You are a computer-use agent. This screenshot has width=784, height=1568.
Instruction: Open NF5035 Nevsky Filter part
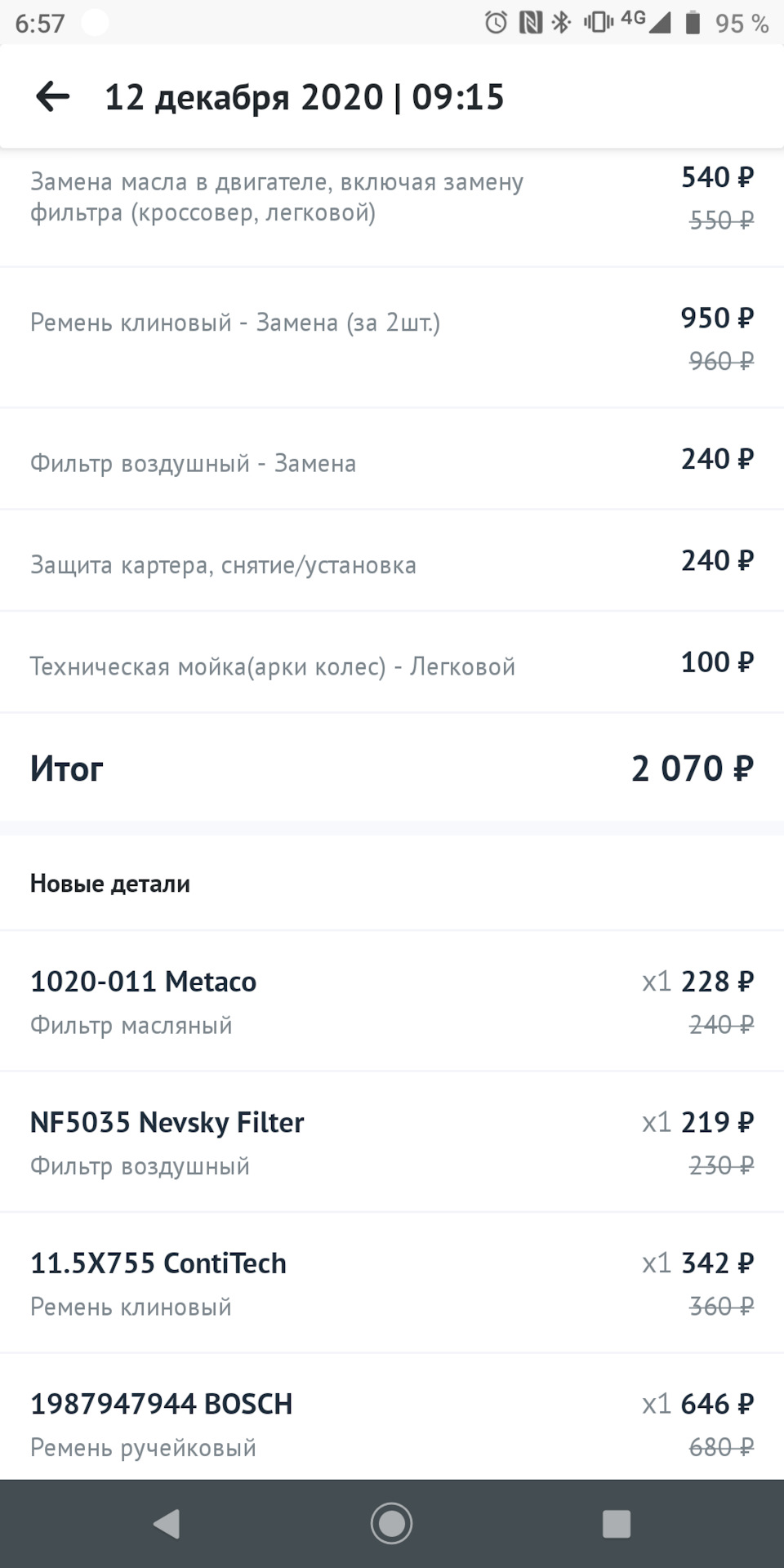pyautogui.click(x=392, y=1142)
